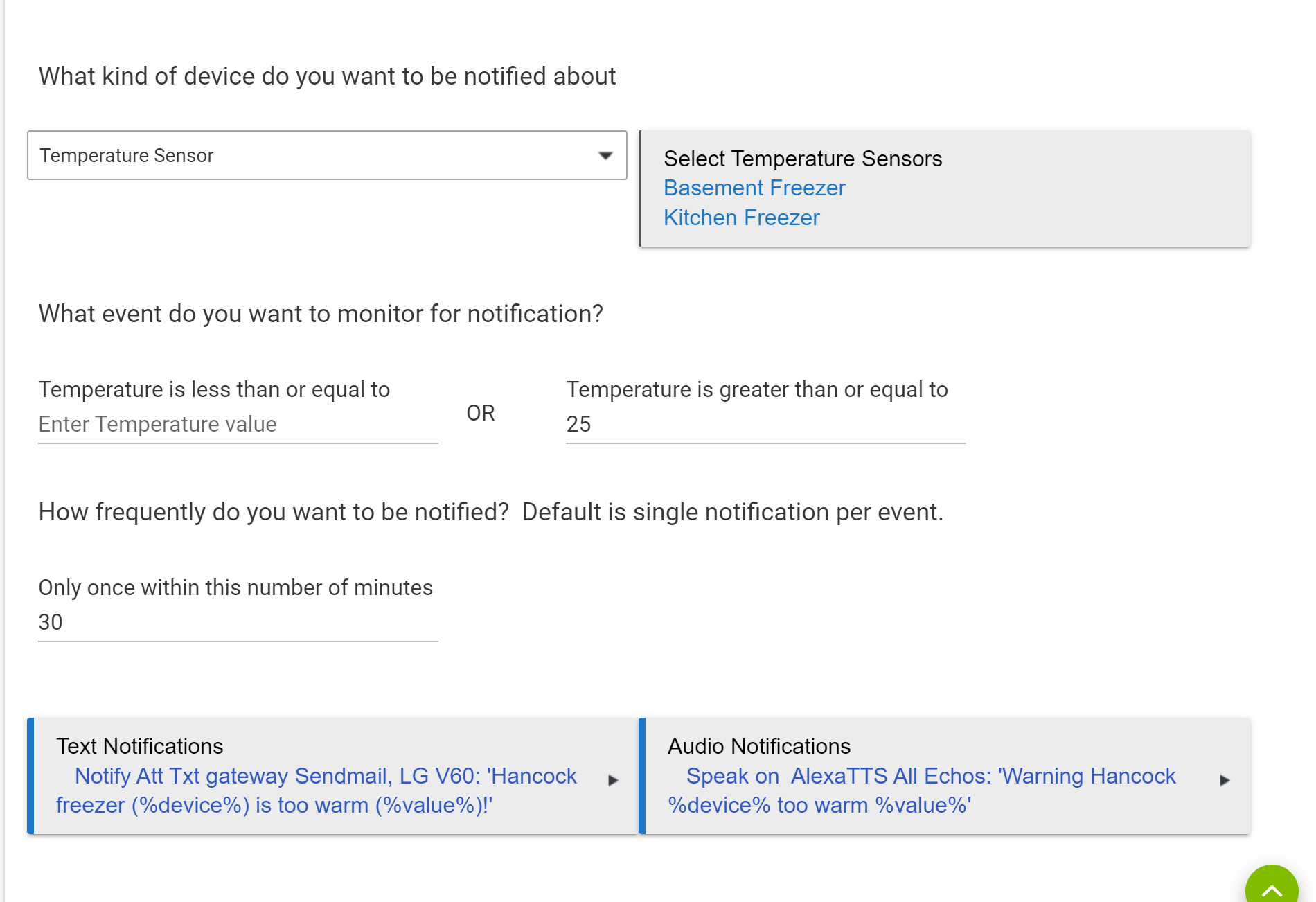
Task: Focus the Enter Temperature value field
Action: click(238, 424)
